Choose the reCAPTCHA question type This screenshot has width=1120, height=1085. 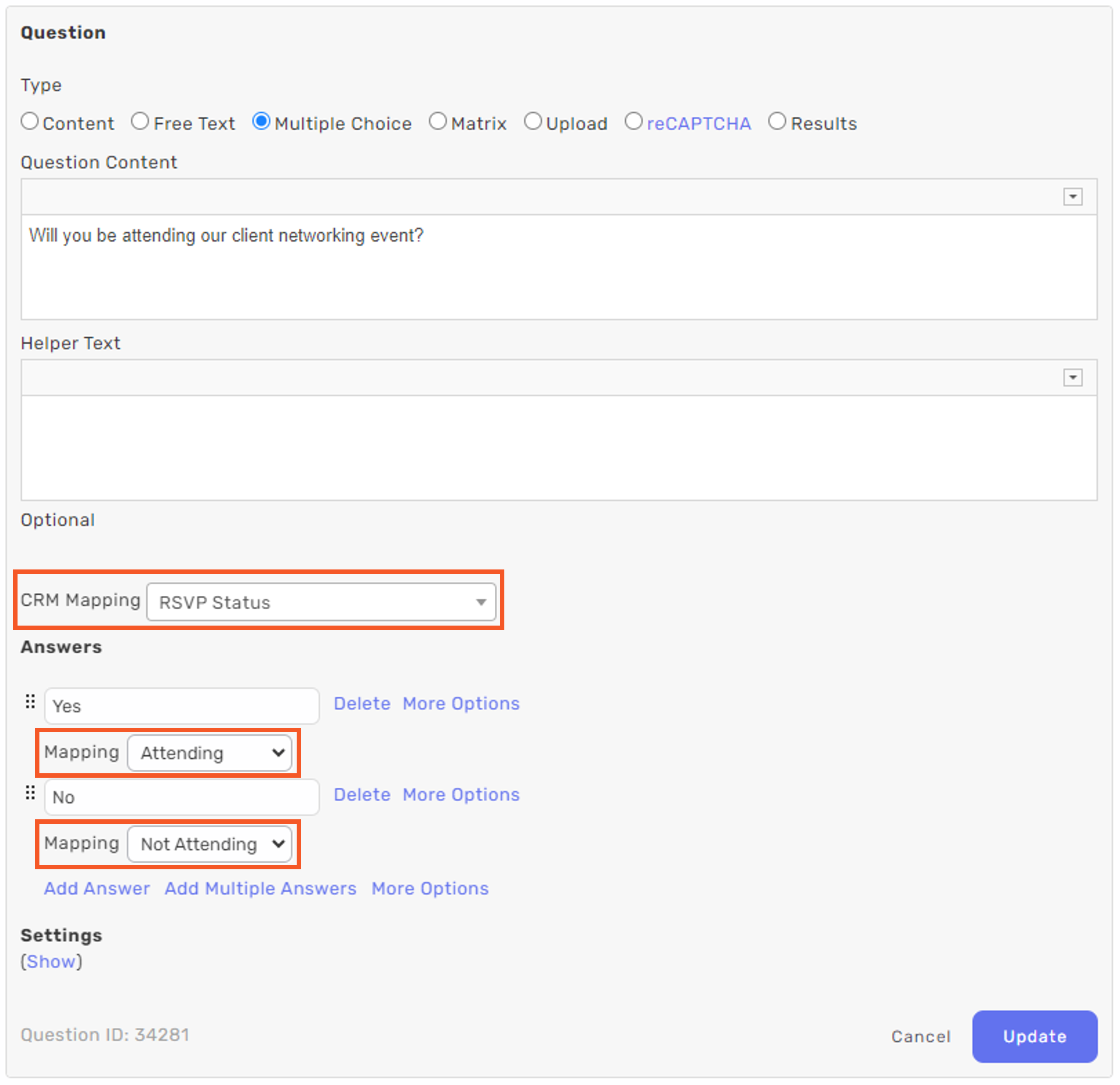pyautogui.click(x=633, y=122)
